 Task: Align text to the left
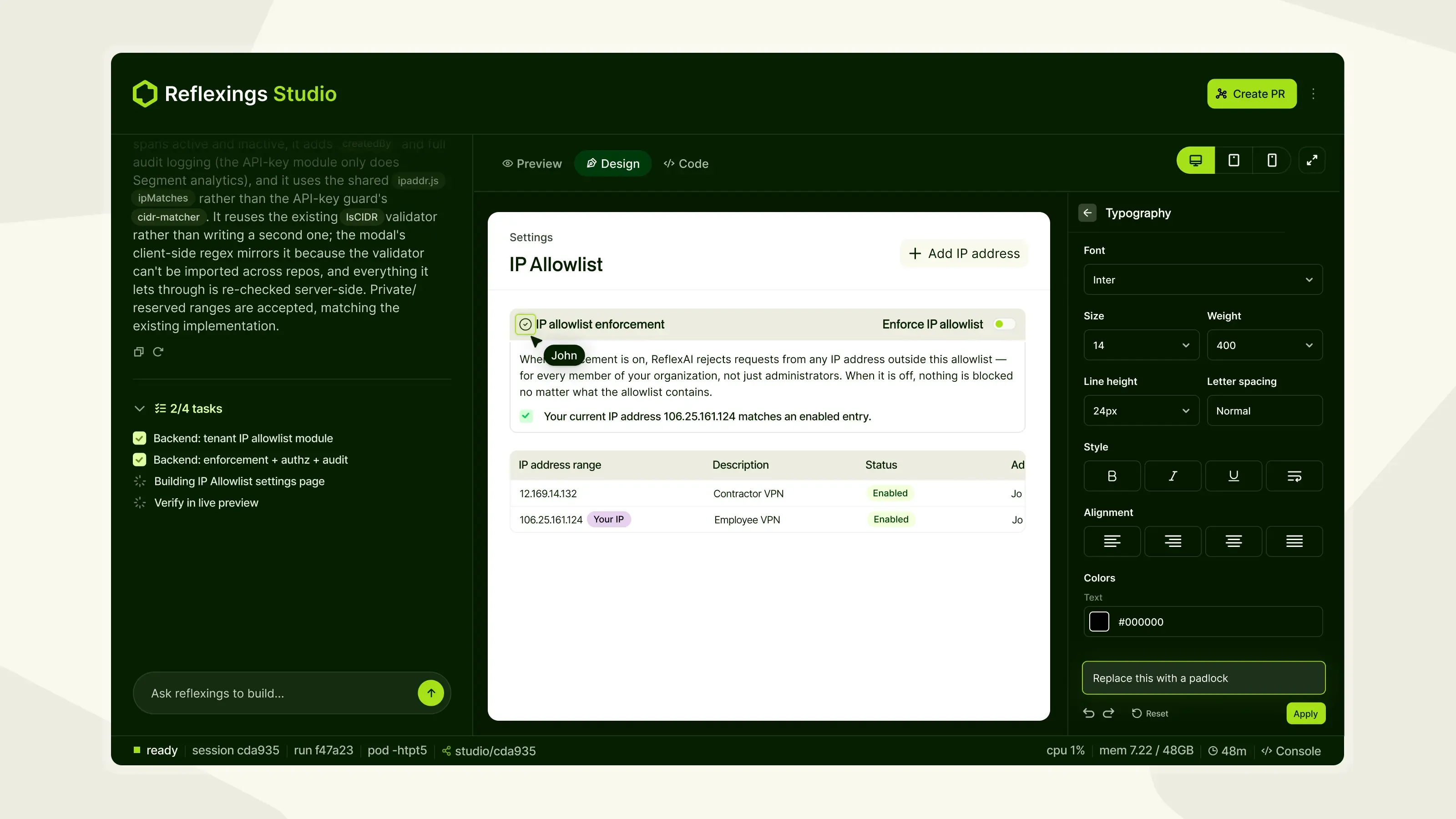tap(1112, 541)
